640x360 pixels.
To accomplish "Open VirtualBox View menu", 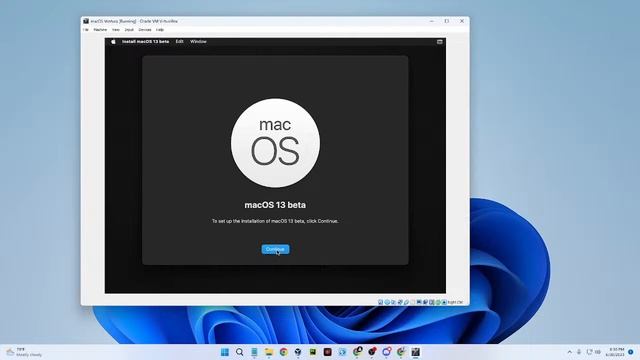I will point(116,30).
